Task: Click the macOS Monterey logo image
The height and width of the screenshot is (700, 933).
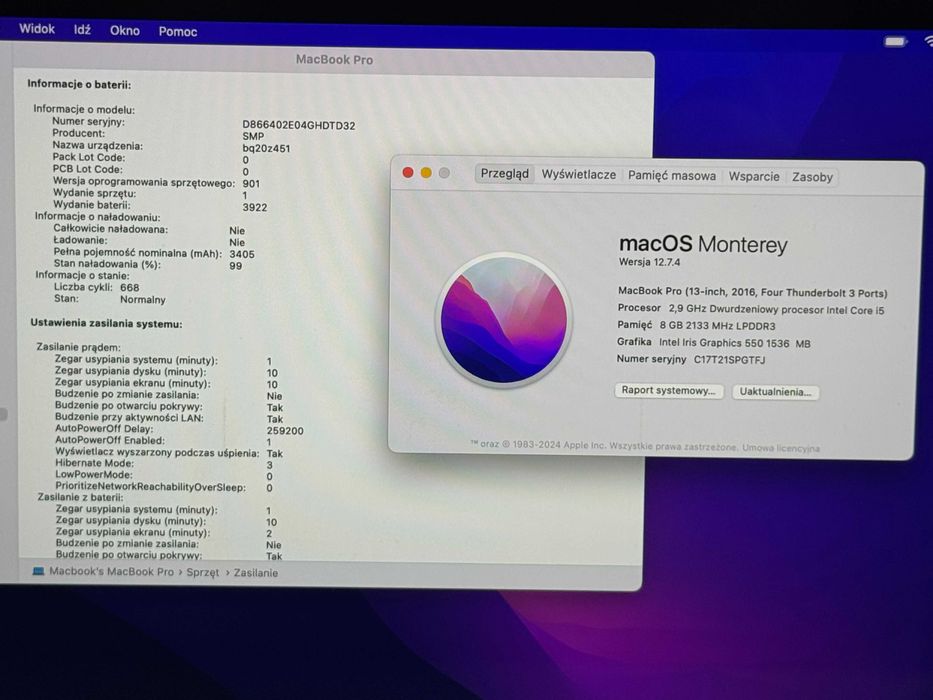Action: pos(504,320)
